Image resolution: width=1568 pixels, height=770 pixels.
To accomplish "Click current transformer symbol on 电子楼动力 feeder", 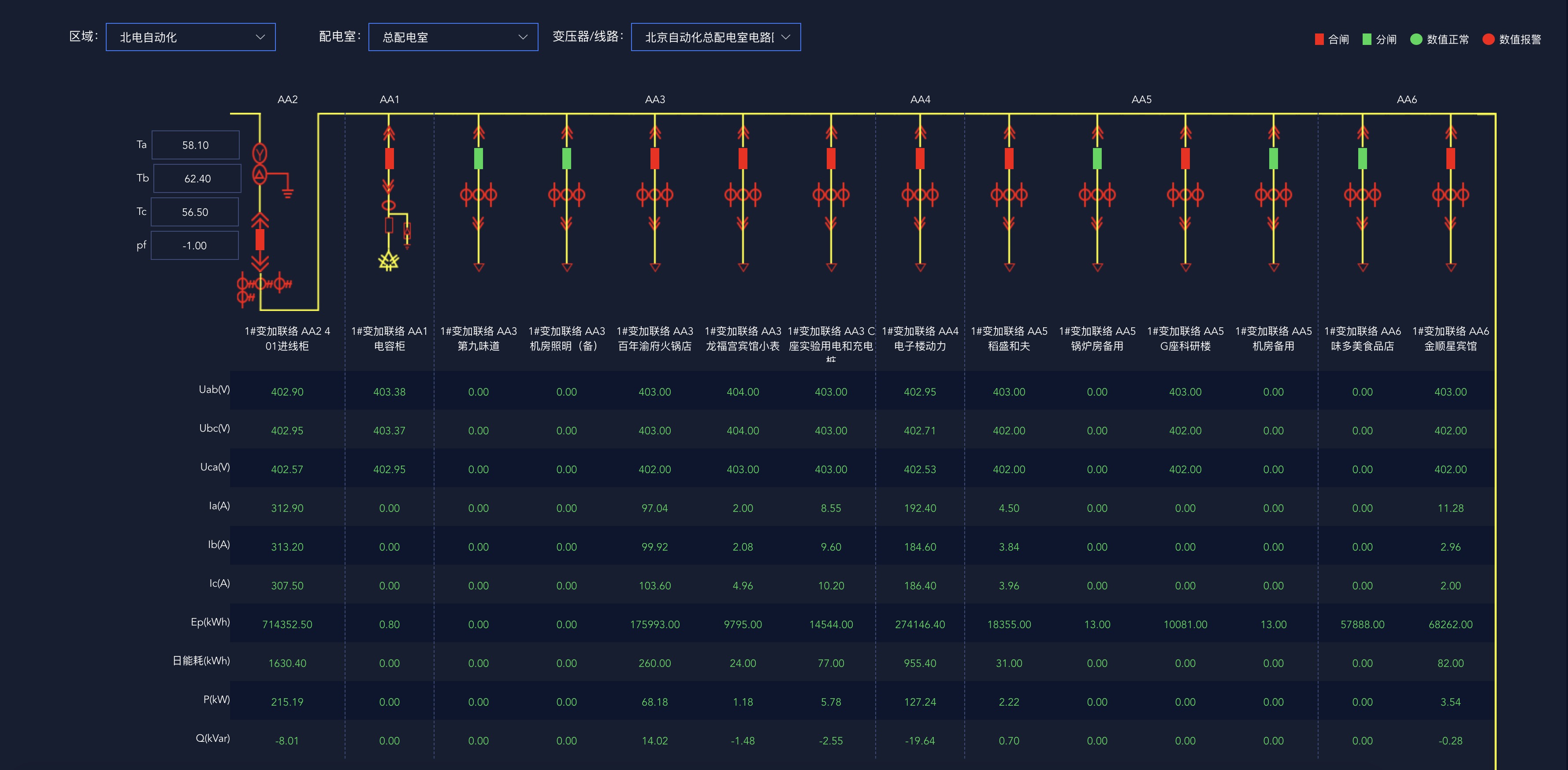I will coord(920,195).
